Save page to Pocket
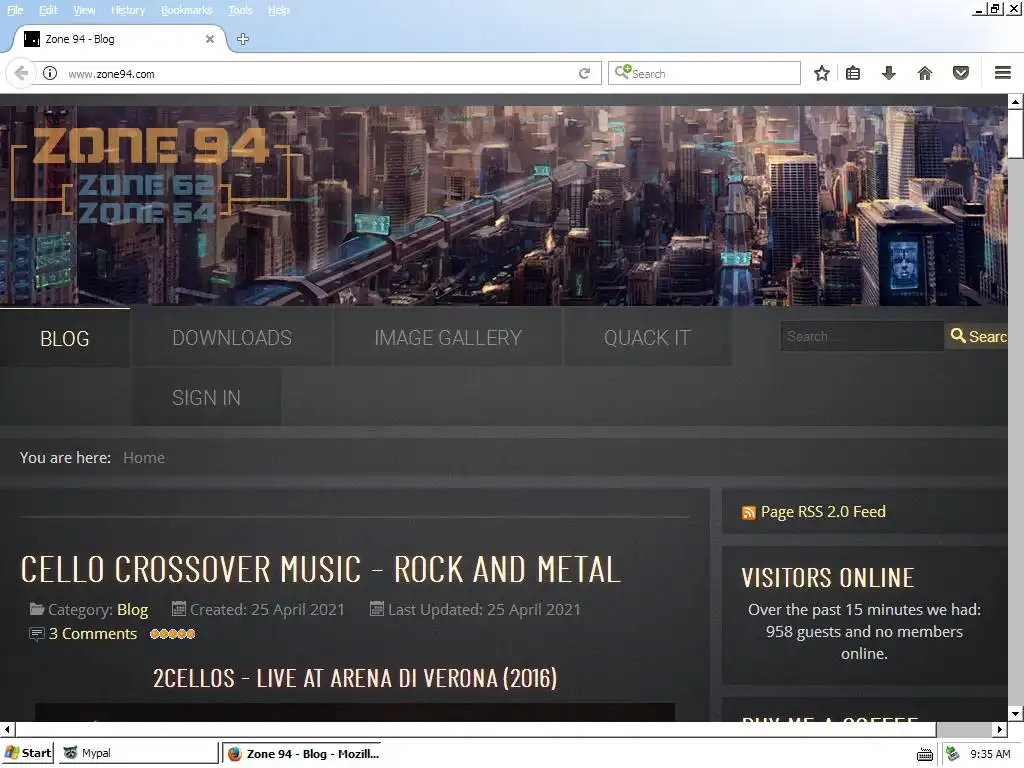The image size is (1024, 768). 961,73
